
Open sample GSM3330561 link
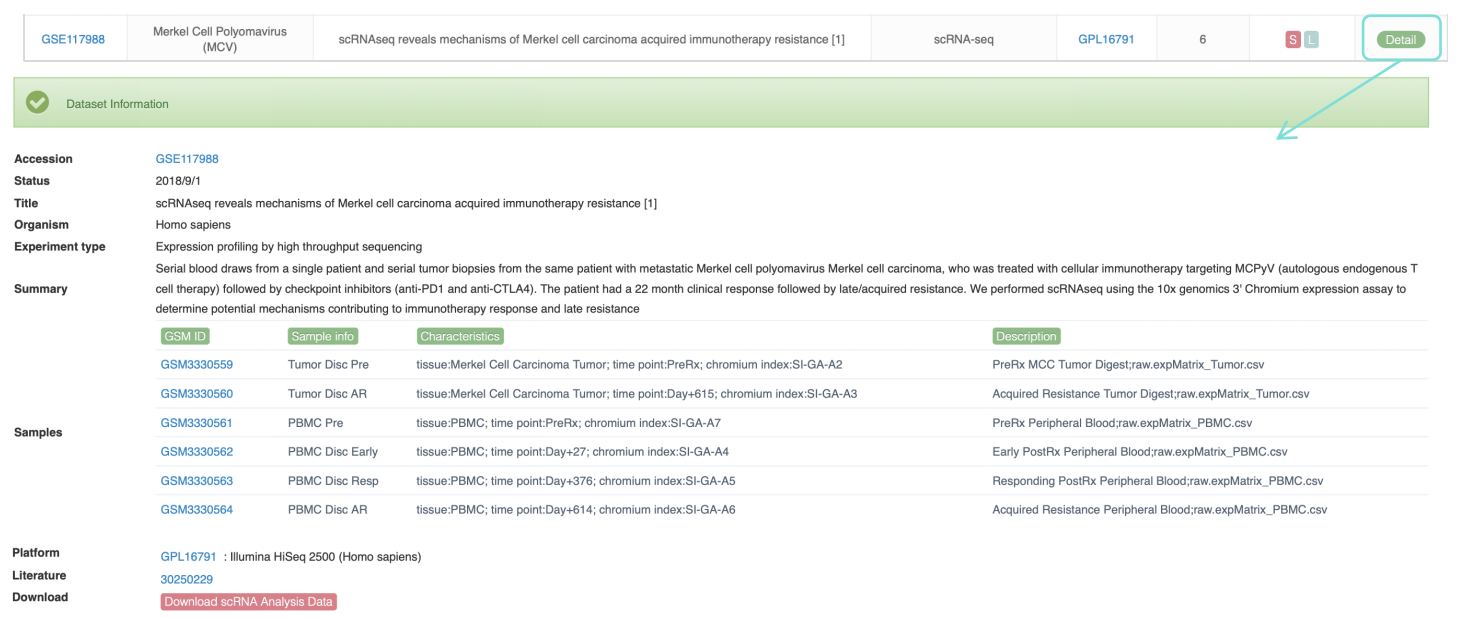[196, 423]
